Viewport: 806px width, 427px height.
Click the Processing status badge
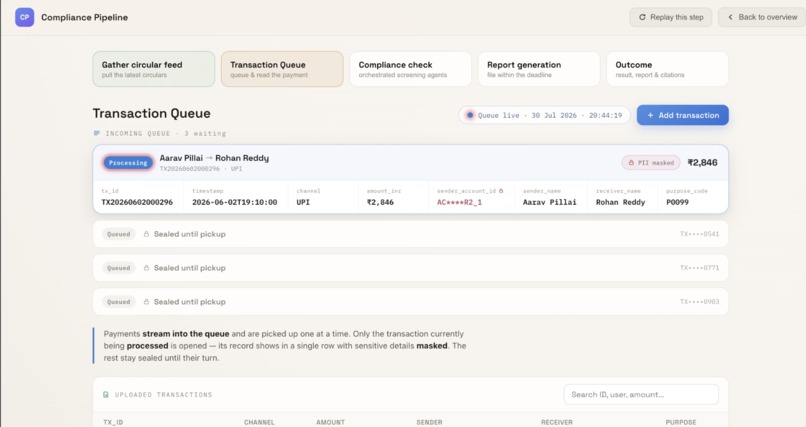coord(128,162)
